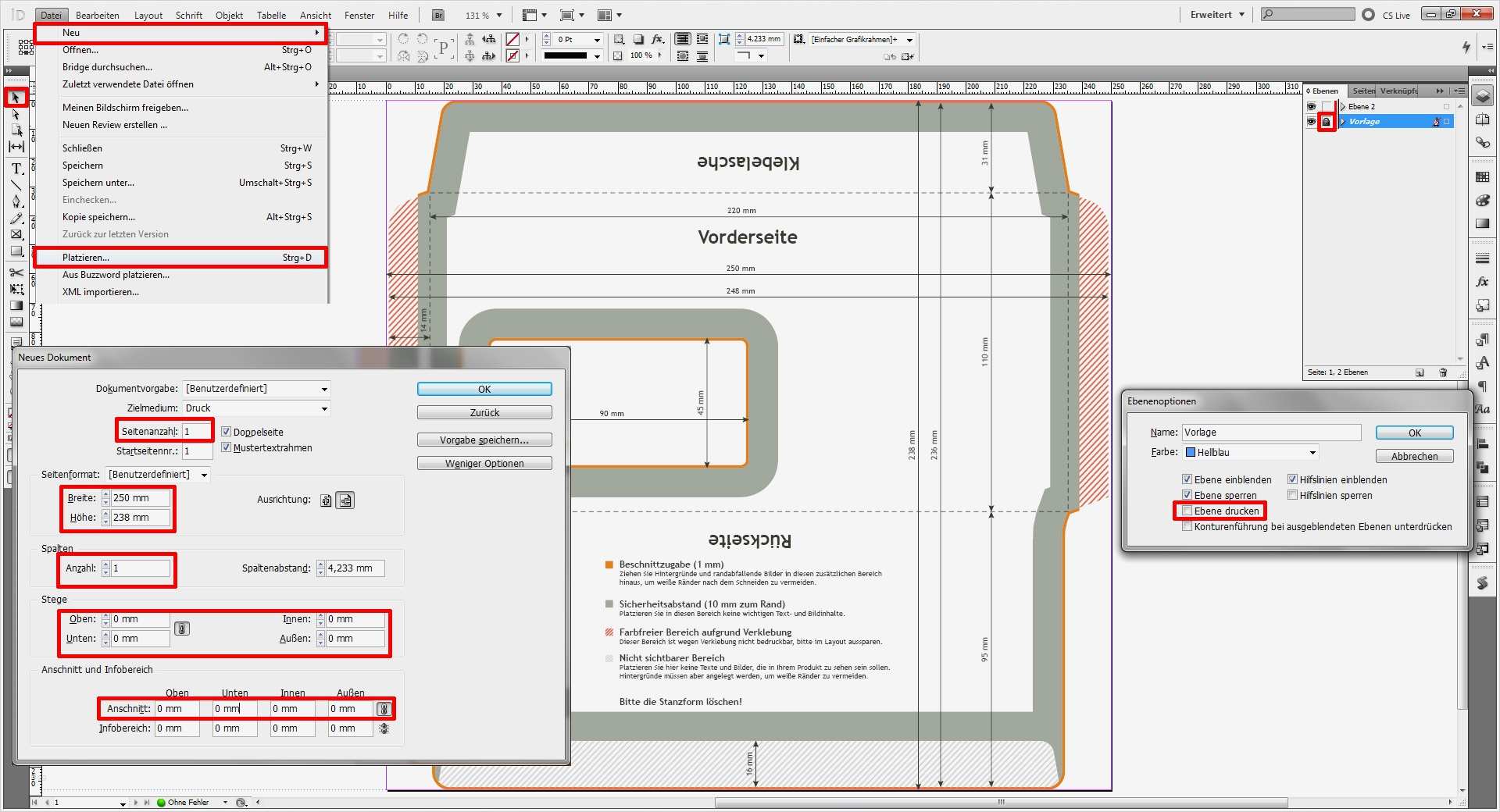
Task: Open Adobe Bridge via the Br icon
Action: (438, 15)
